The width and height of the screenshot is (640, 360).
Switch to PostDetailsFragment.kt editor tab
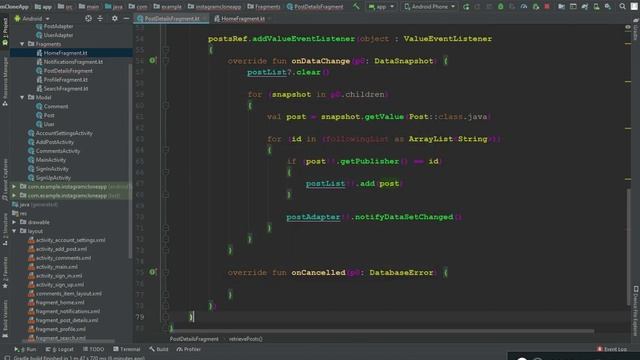point(172,18)
